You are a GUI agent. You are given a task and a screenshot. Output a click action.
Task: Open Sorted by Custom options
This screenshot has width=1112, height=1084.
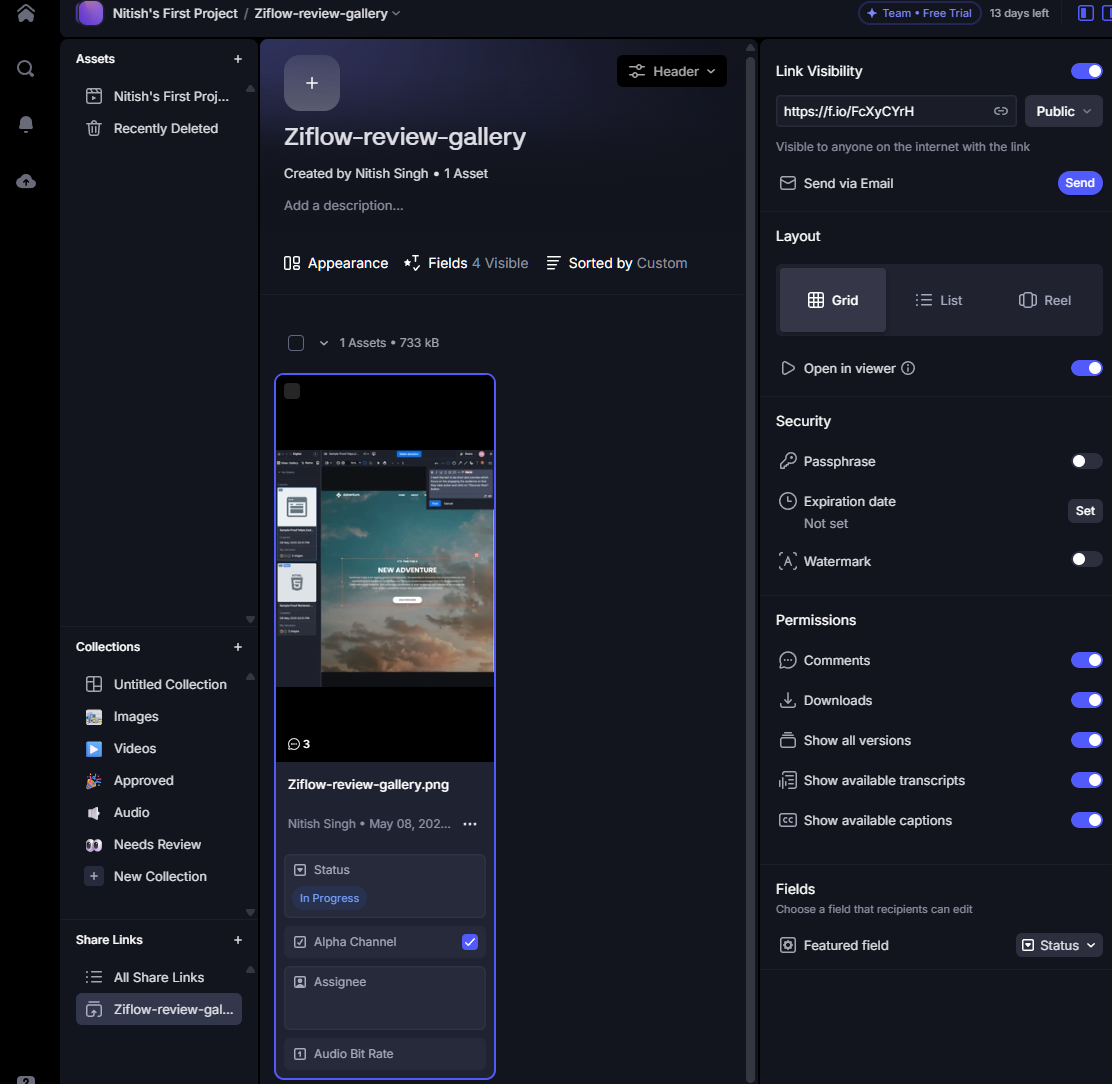coord(616,263)
